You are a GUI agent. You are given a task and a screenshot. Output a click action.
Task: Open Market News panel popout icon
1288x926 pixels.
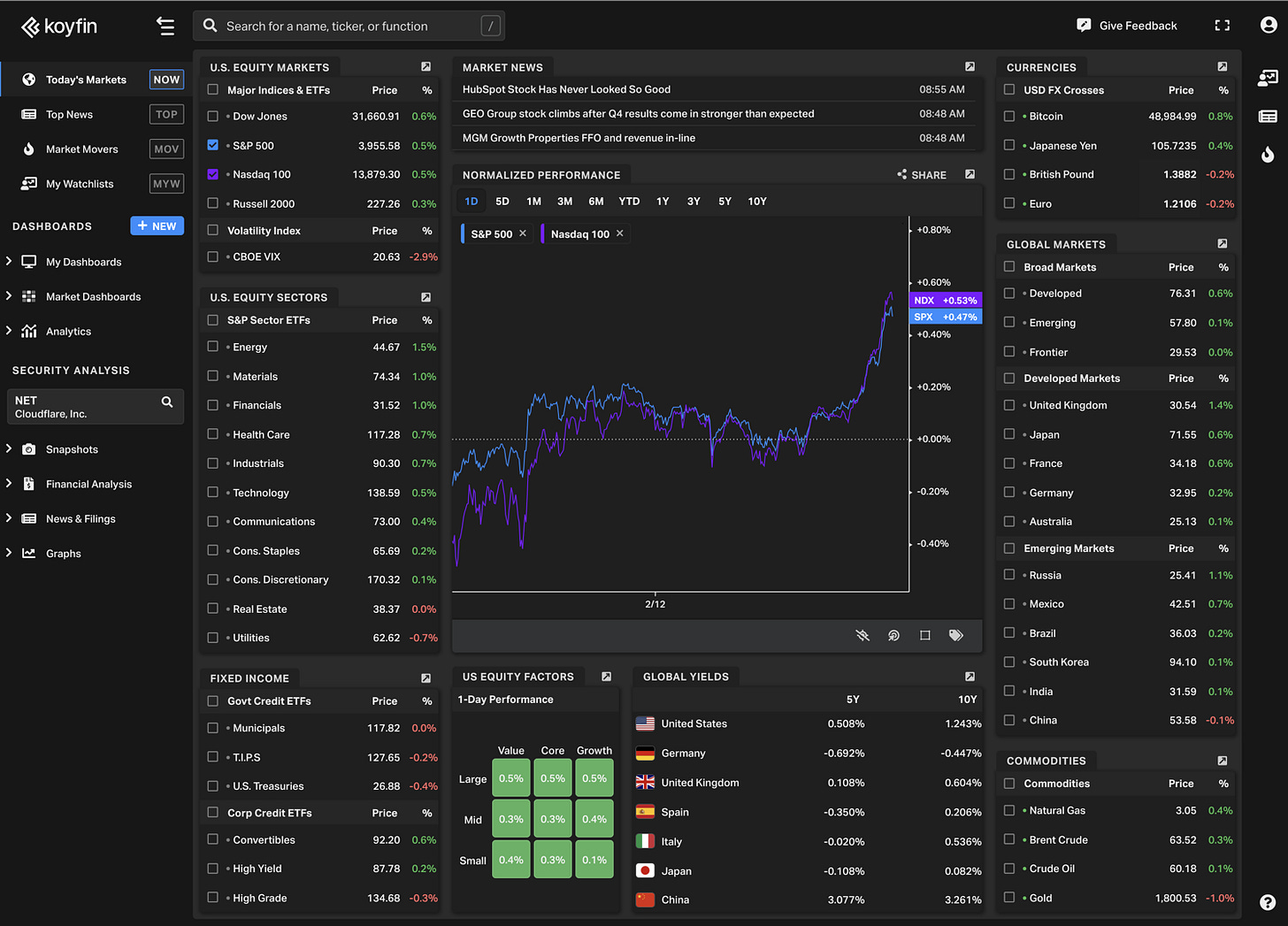pyautogui.click(x=970, y=67)
